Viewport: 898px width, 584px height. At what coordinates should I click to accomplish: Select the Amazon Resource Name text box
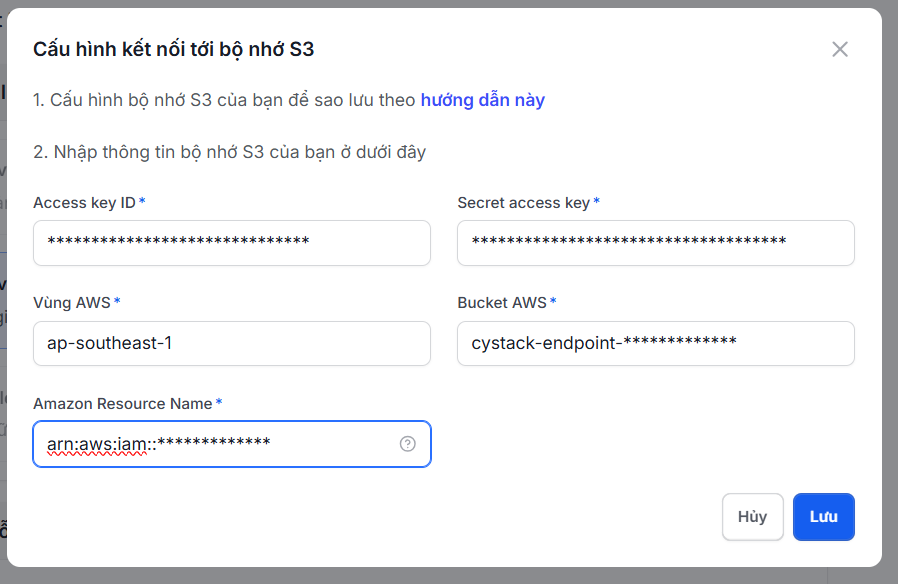pos(232,443)
